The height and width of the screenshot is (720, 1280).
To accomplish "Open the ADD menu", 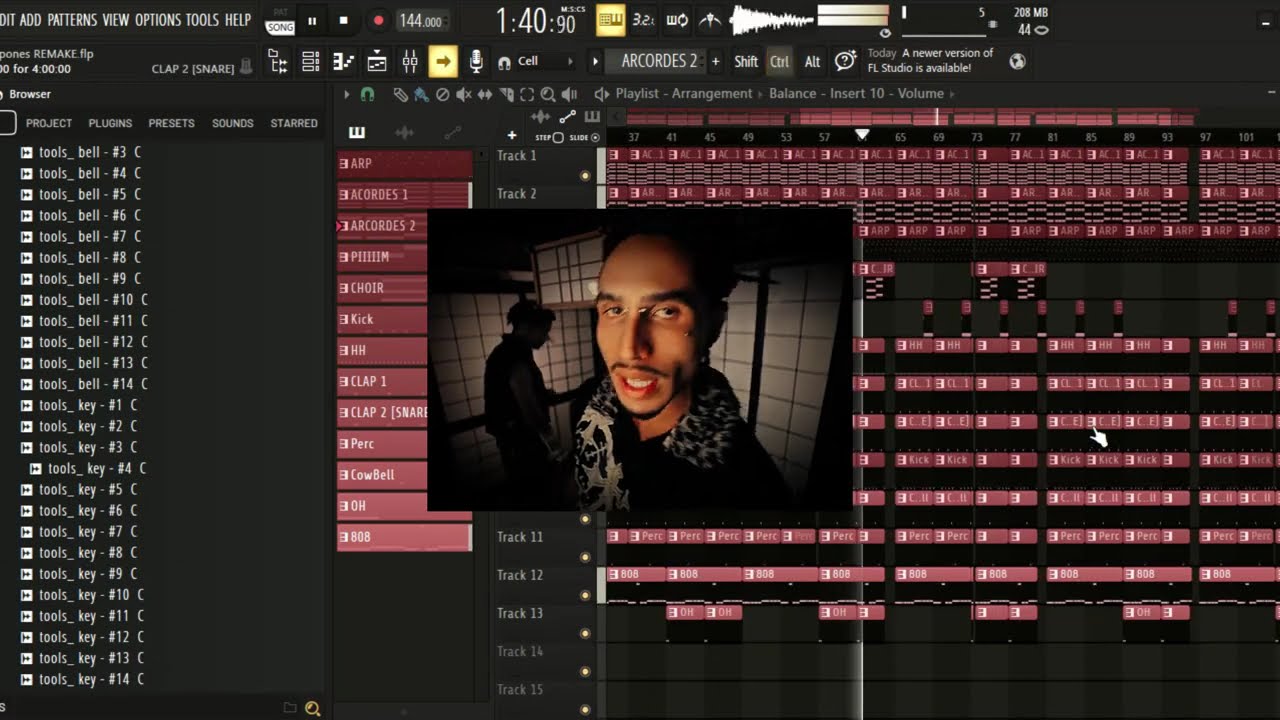I will (31, 20).
